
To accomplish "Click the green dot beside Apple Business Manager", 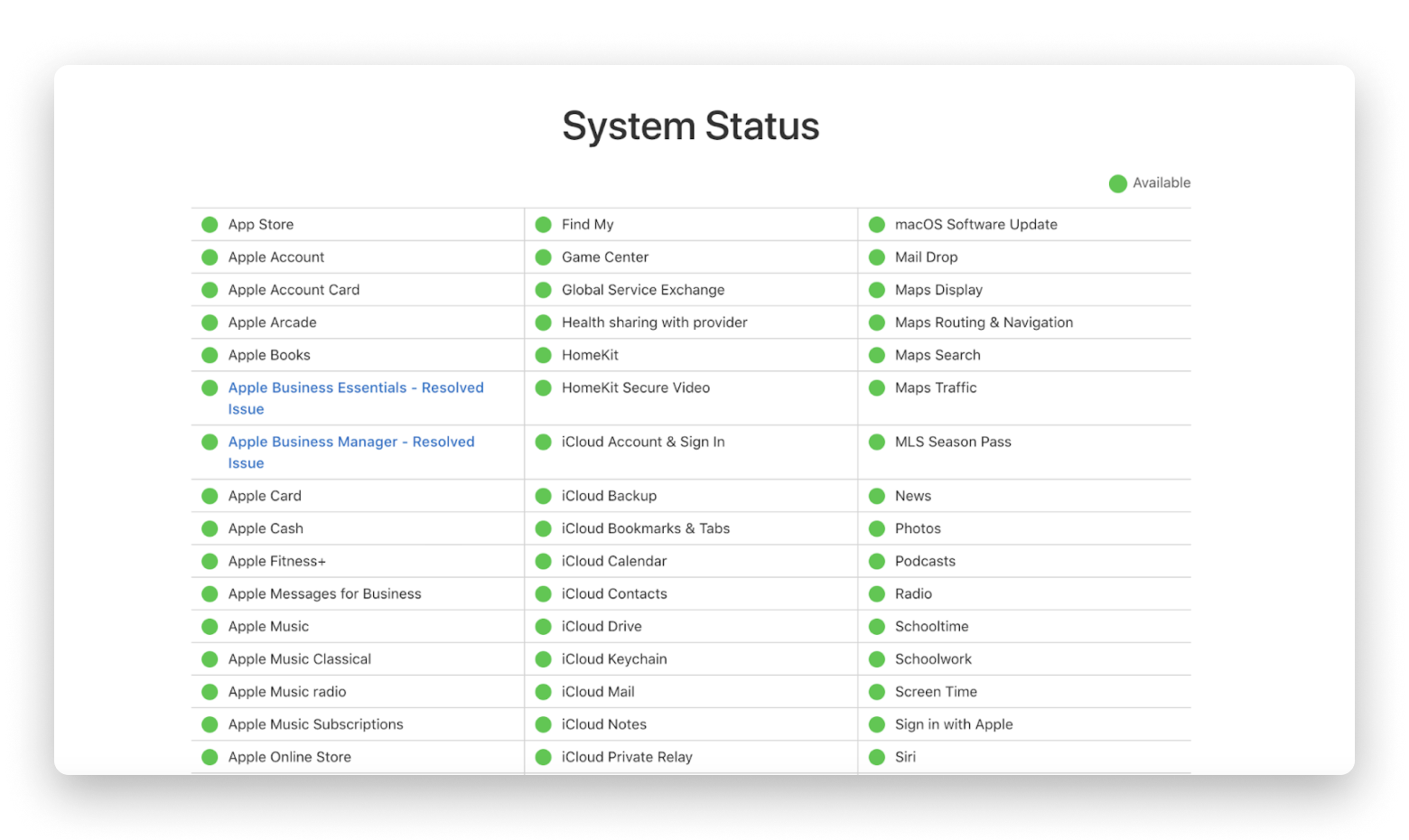I will click(210, 442).
